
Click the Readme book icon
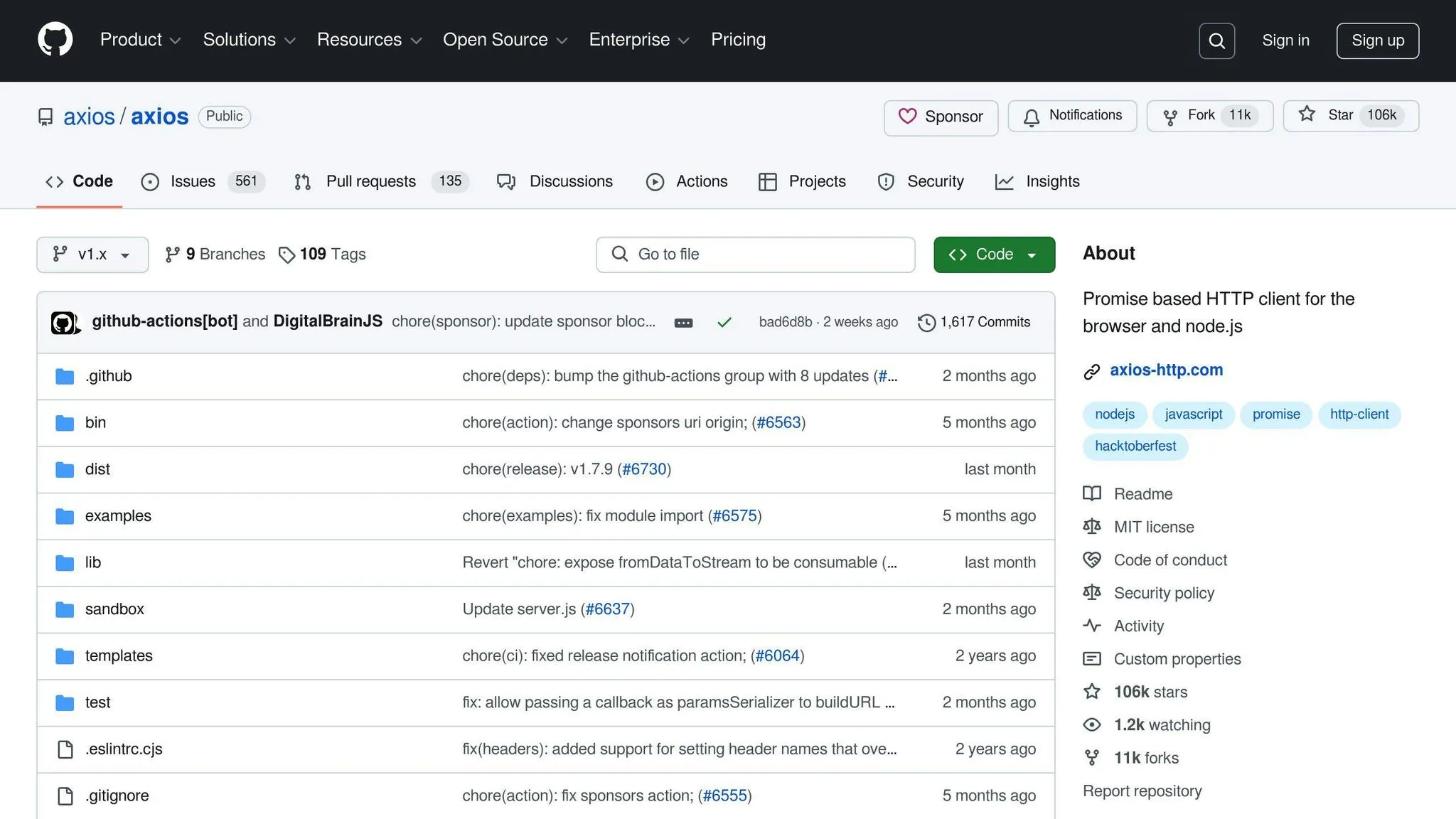point(1092,493)
